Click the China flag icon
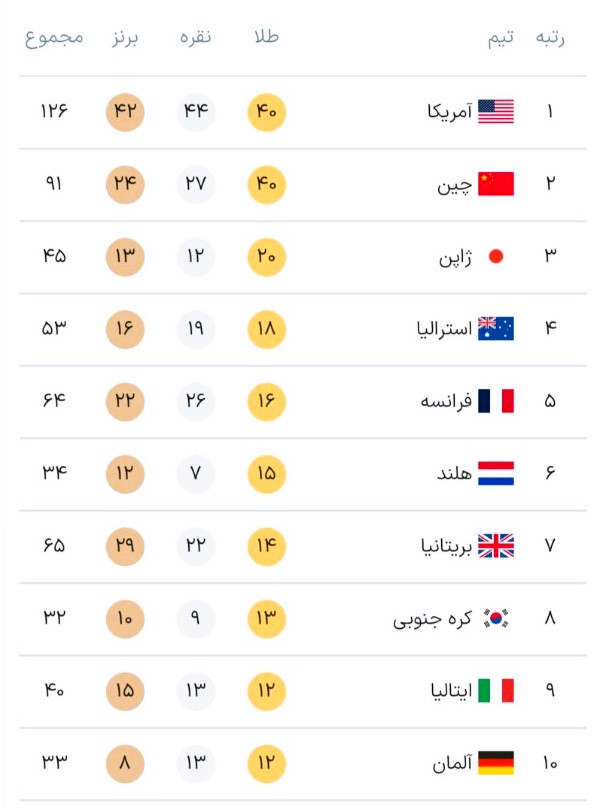Screen dimensions: 600x810 coord(496,184)
